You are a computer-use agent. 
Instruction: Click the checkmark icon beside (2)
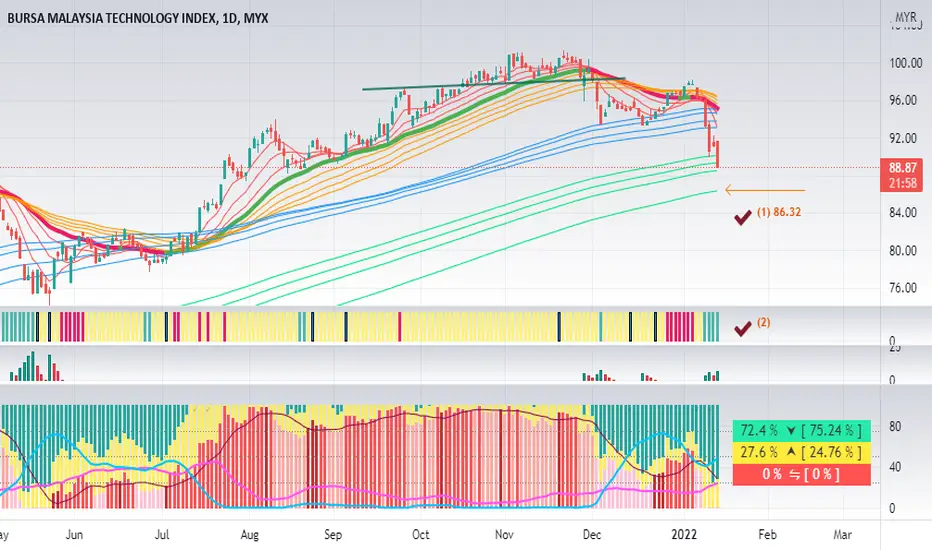[x=742, y=328]
